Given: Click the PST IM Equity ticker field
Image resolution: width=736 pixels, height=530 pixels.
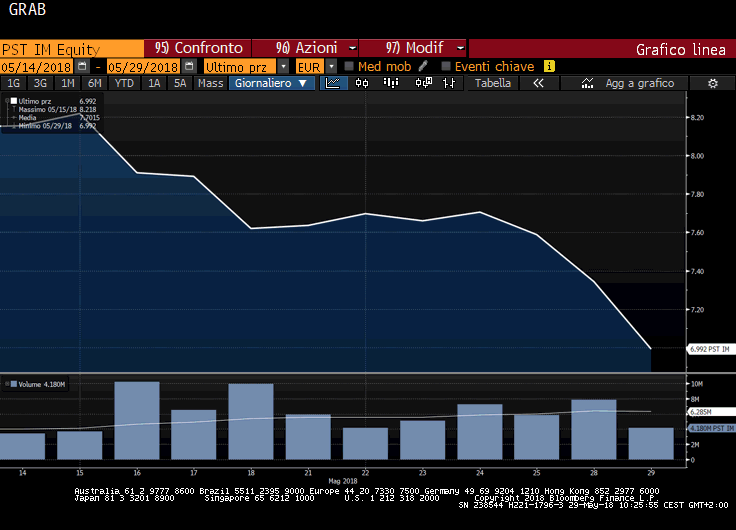Looking at the screenshot, I should coord(72,48).
